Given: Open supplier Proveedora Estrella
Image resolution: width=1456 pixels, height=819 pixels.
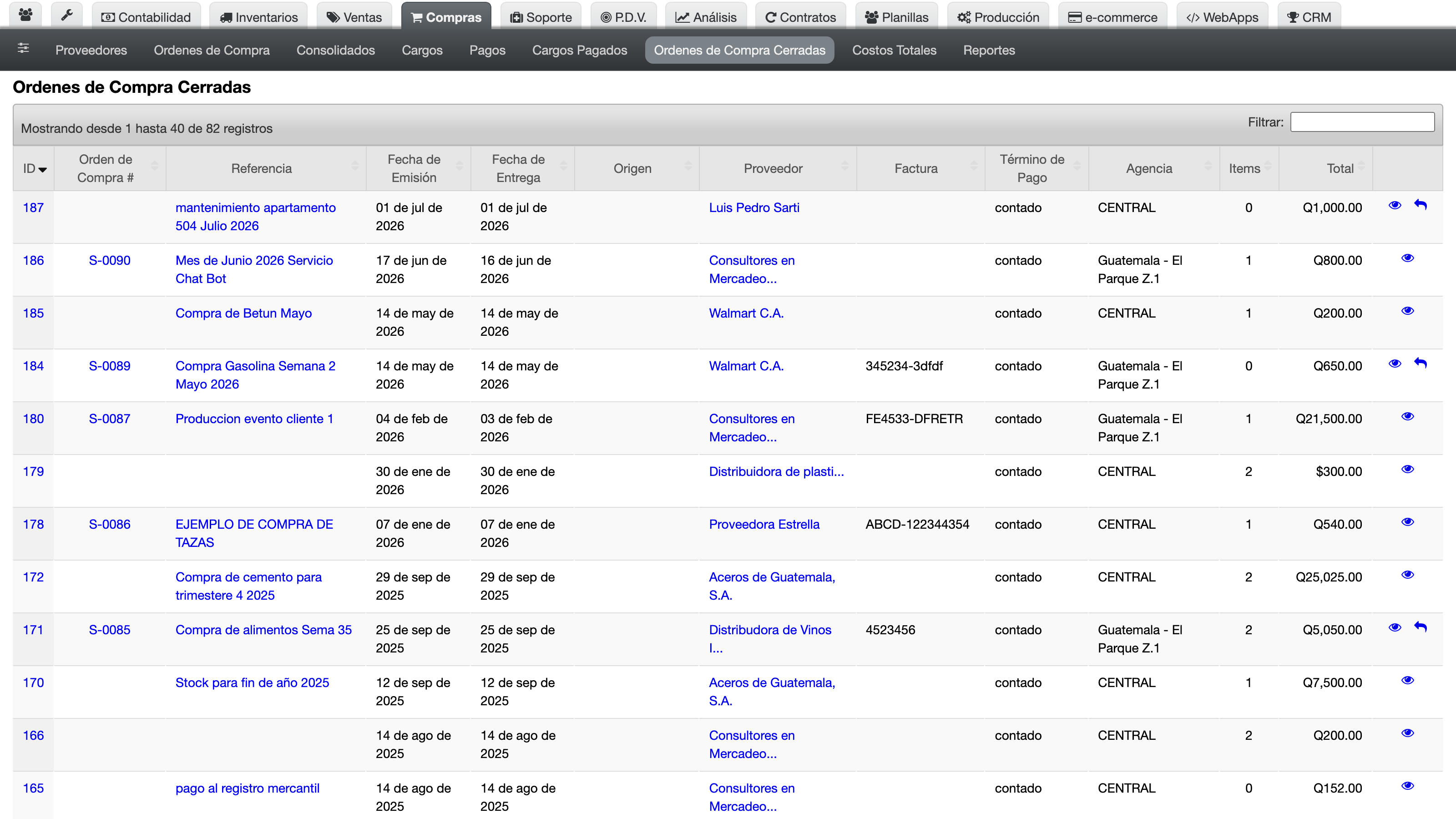Looking at the screenshot, I should [x=764, y=524].
